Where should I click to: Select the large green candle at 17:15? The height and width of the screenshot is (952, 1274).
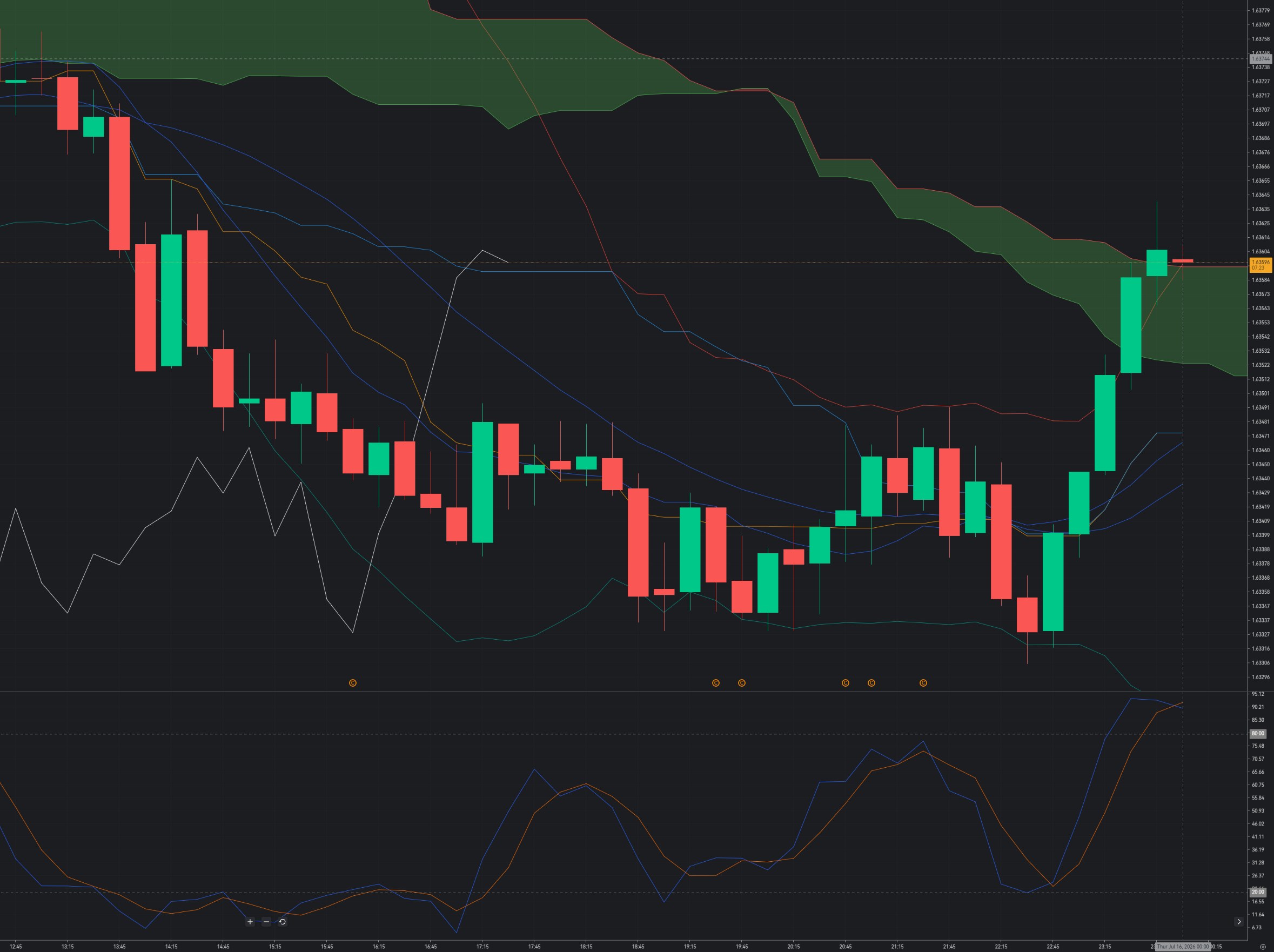[x=482, y=482]
